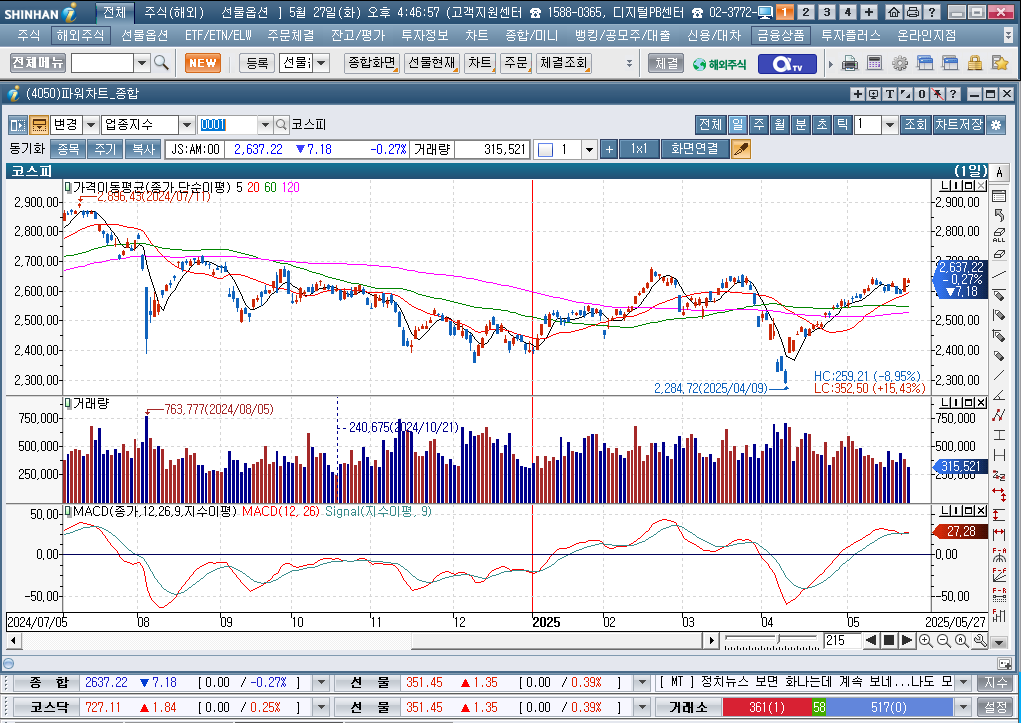Toggle the 주기 sync button
1021x723 pixels.
tap(105, 149)
